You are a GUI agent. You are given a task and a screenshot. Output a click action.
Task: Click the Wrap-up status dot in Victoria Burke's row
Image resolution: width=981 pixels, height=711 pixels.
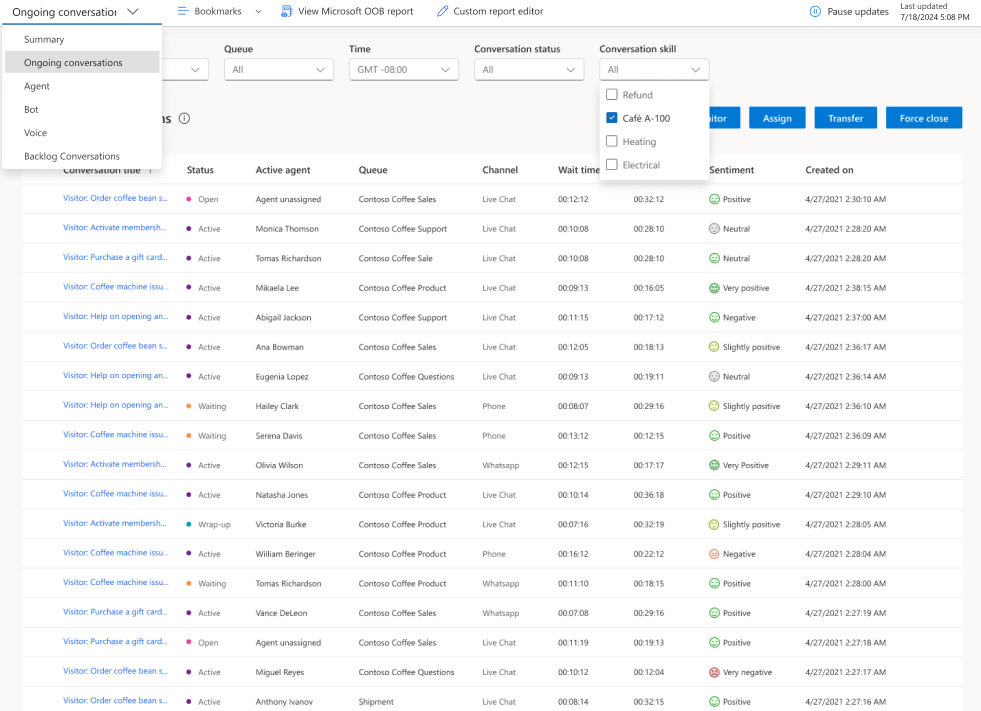pyautogui.click(x=188, y=524)
